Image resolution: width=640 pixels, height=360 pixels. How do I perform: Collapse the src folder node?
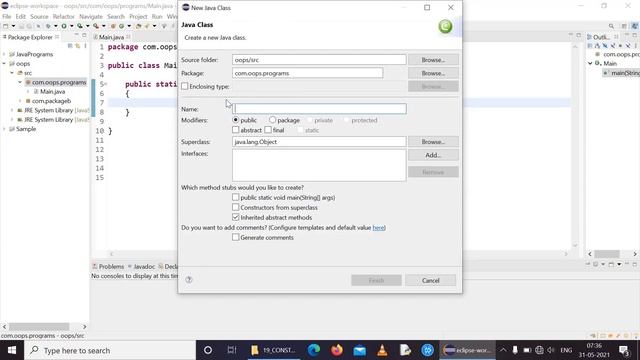click(x=12, y=73)
